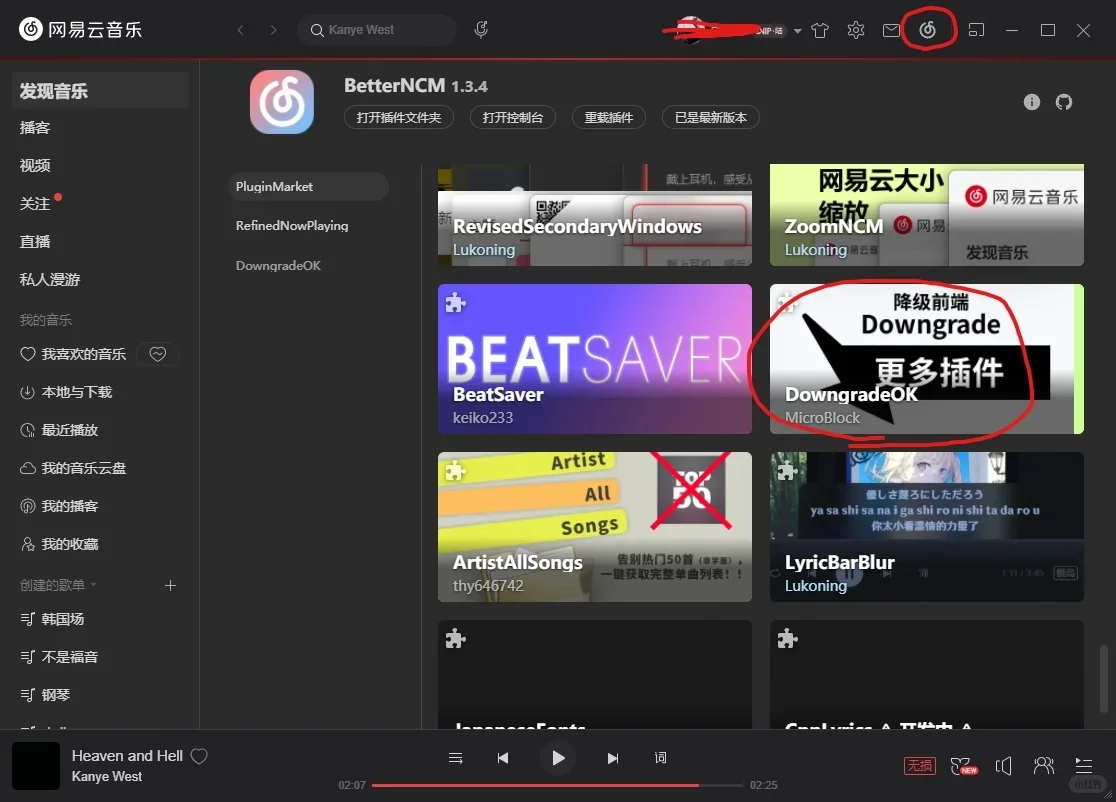Viewport: 1116px width, 802px height.
Task: Click 已是最新版本 button
Action: click(x=710, y=117)
